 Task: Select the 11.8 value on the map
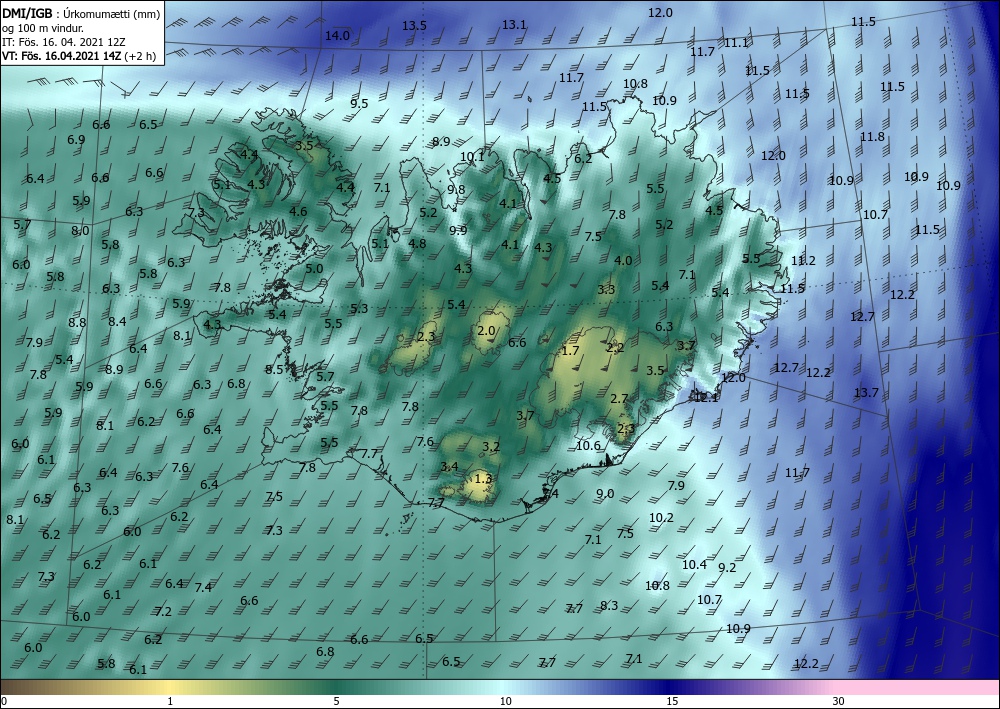pos(872,136)
